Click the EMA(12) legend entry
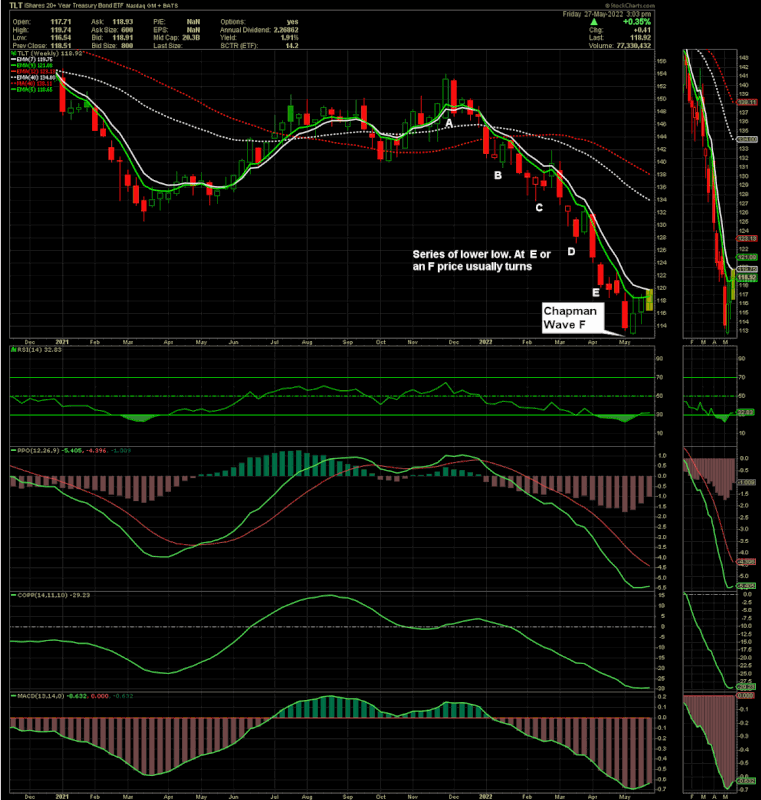761x800 pixels. point(36,72)
